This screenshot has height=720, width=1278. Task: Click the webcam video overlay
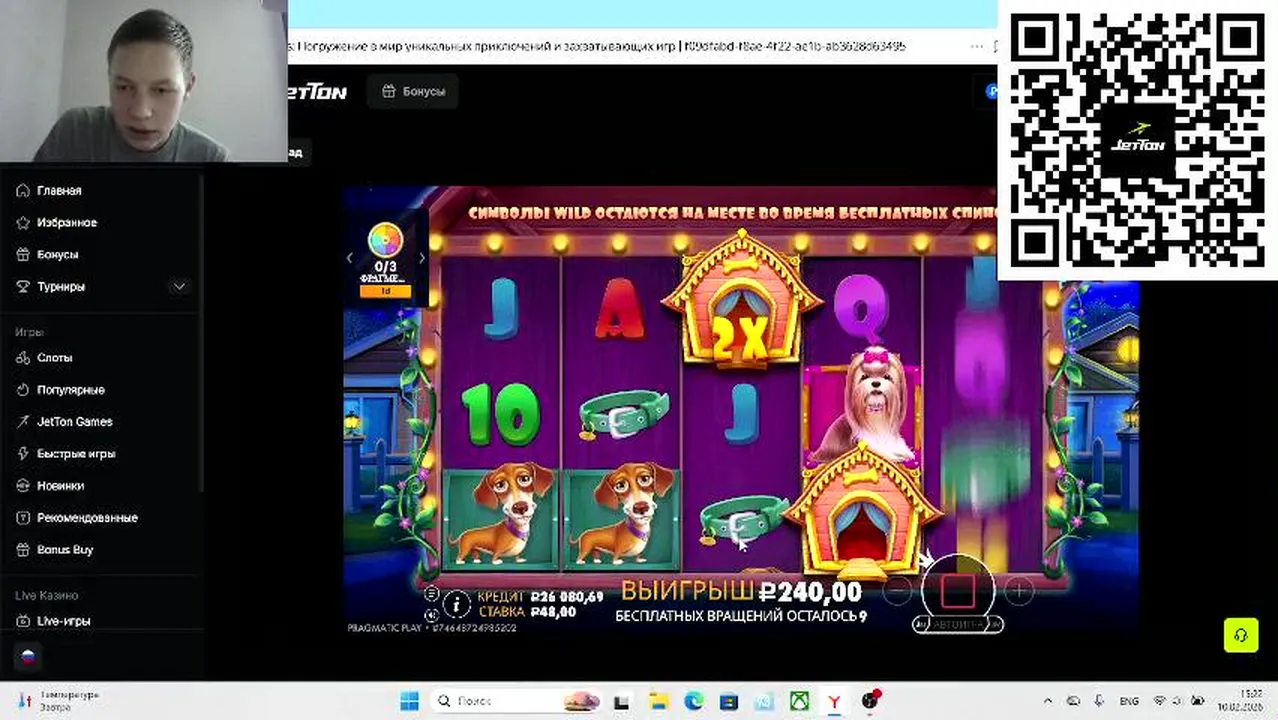point(144,81)
